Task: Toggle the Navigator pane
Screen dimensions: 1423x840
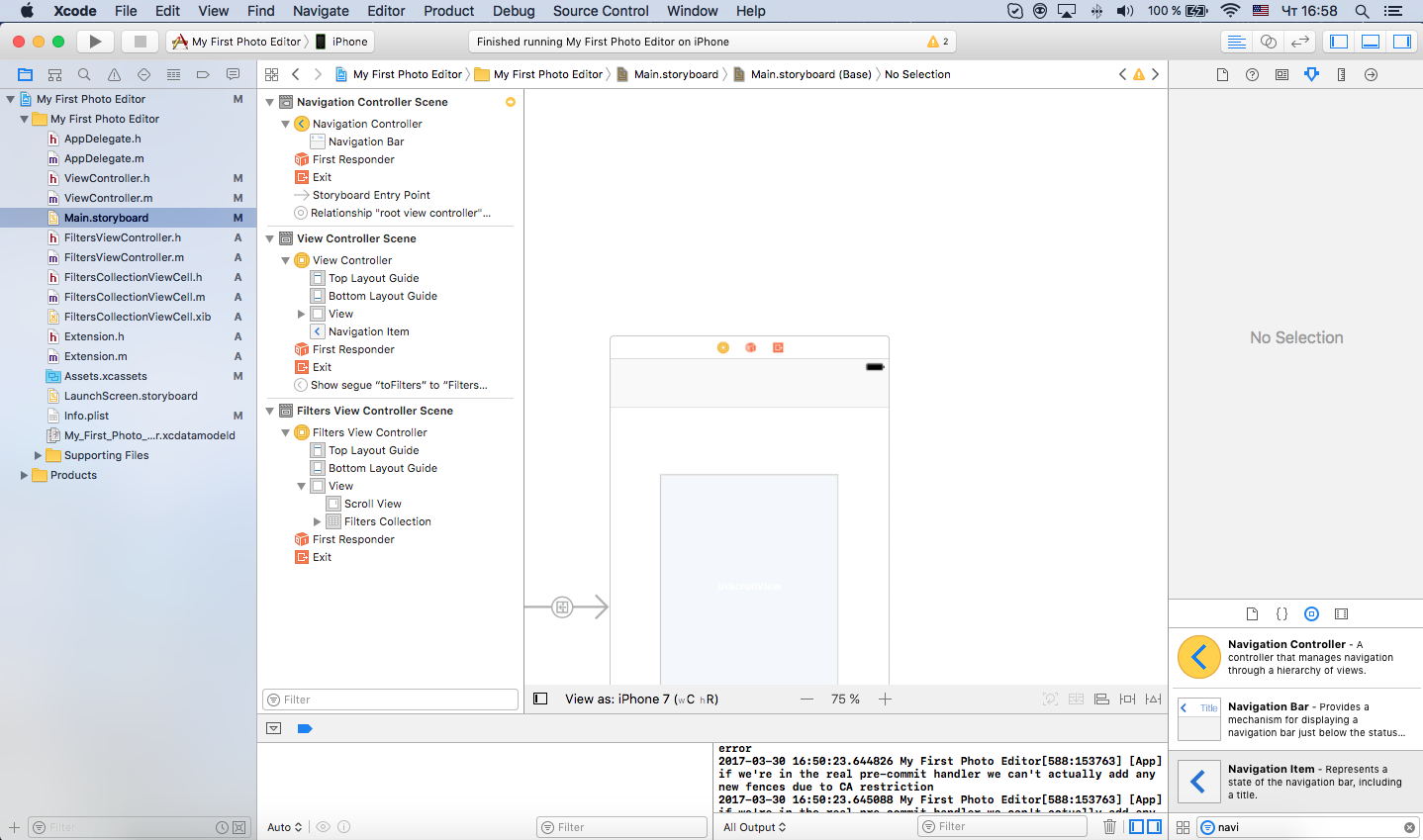Action: point(1339,42)
